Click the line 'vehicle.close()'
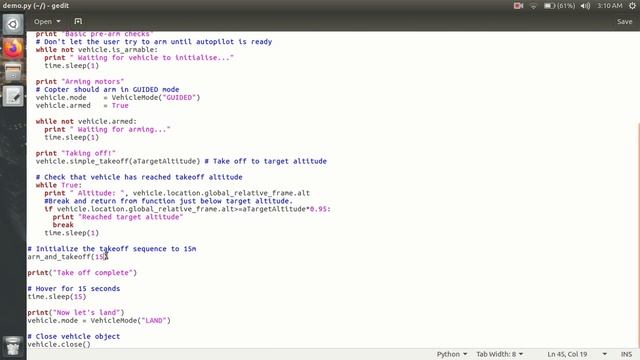Screen dimensions: 640x360 click(59, 344)
